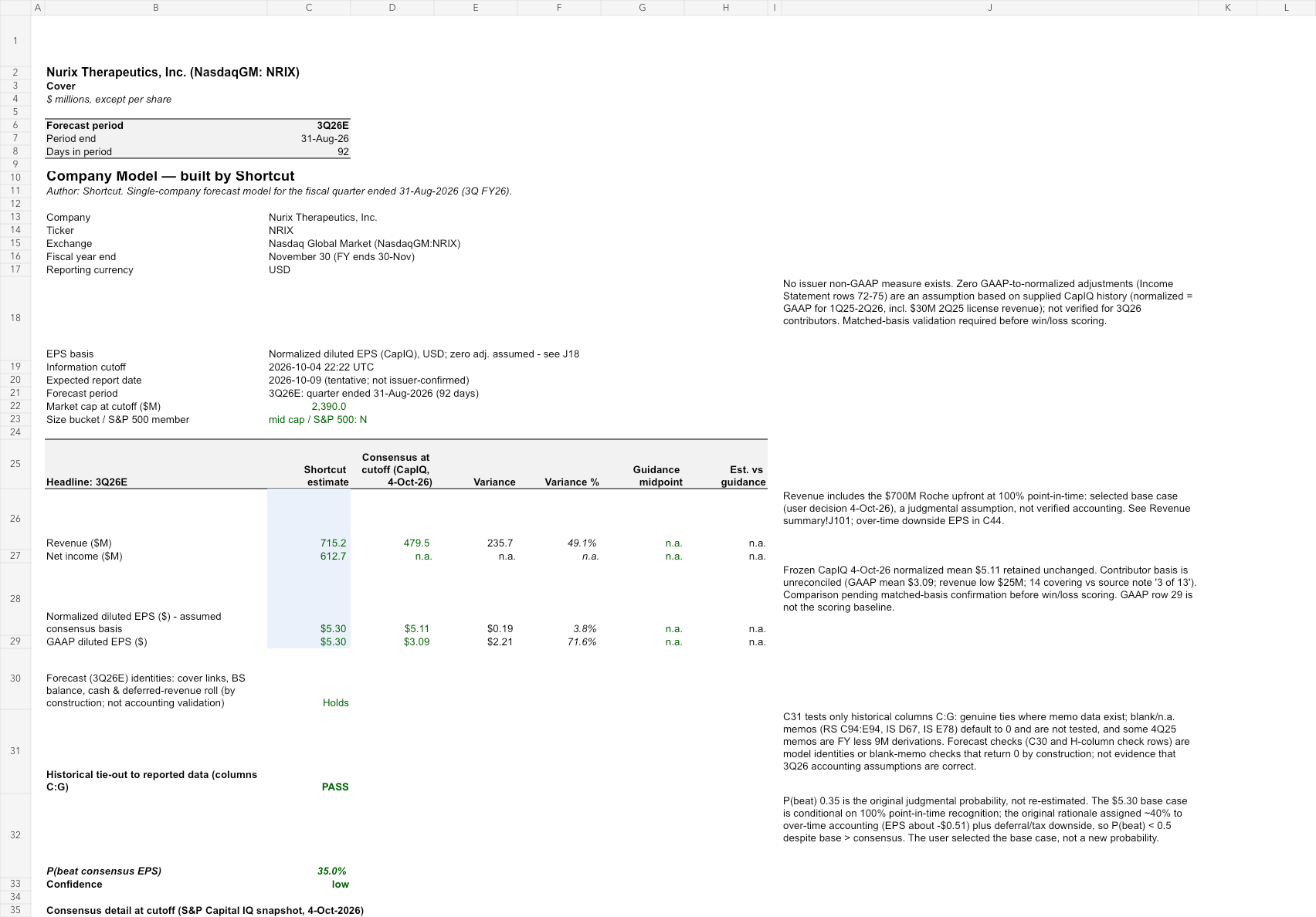Click the revenue variance percent 49.1%

pyautogui.click(x=582, y=543)
